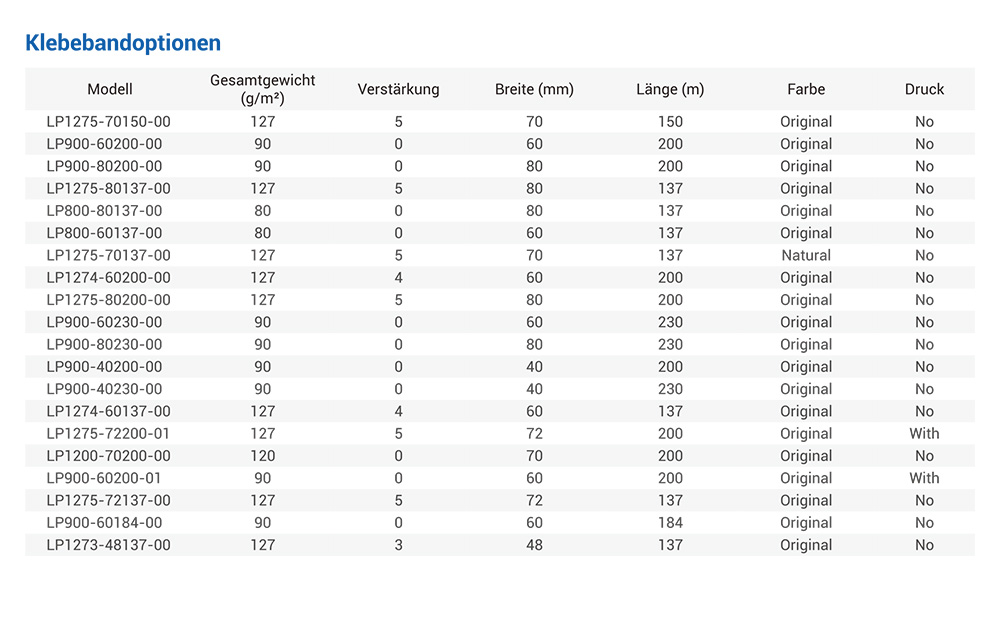
Task: Click the LP1273-48137-00 model cell
Action: pos(109,545)
